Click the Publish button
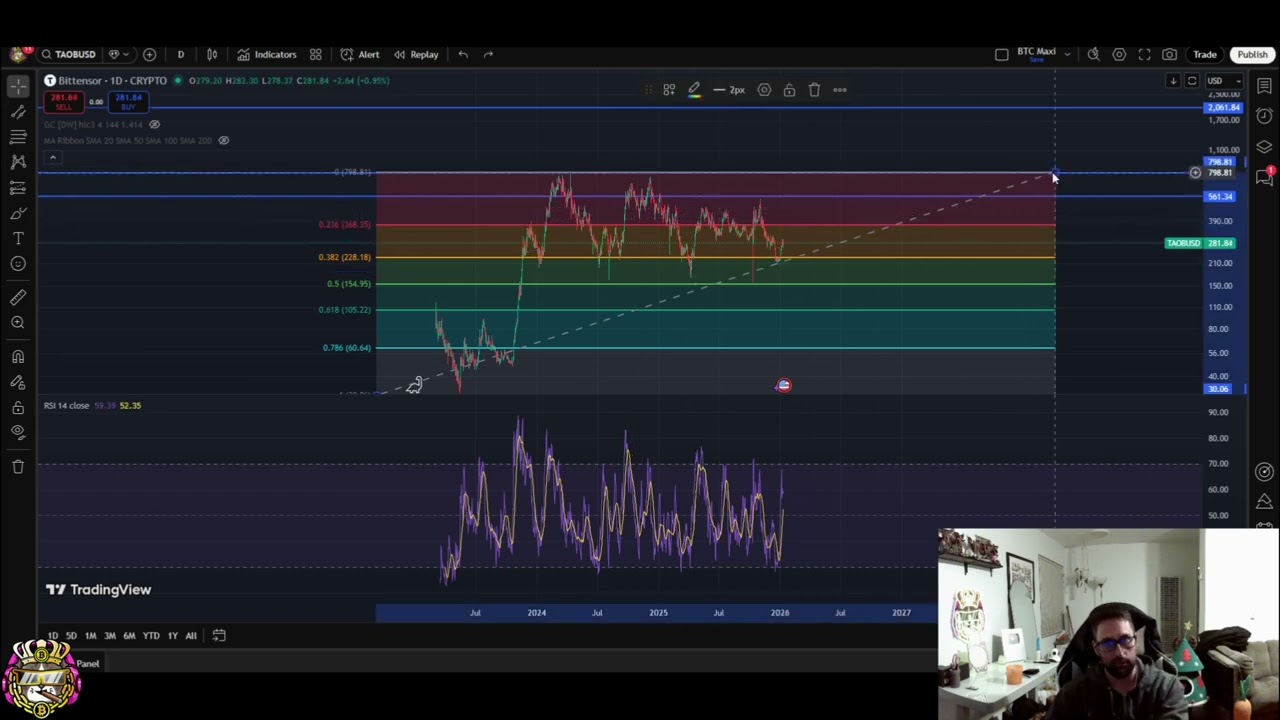1280x720 pixels. click(x=1252, y=54)
